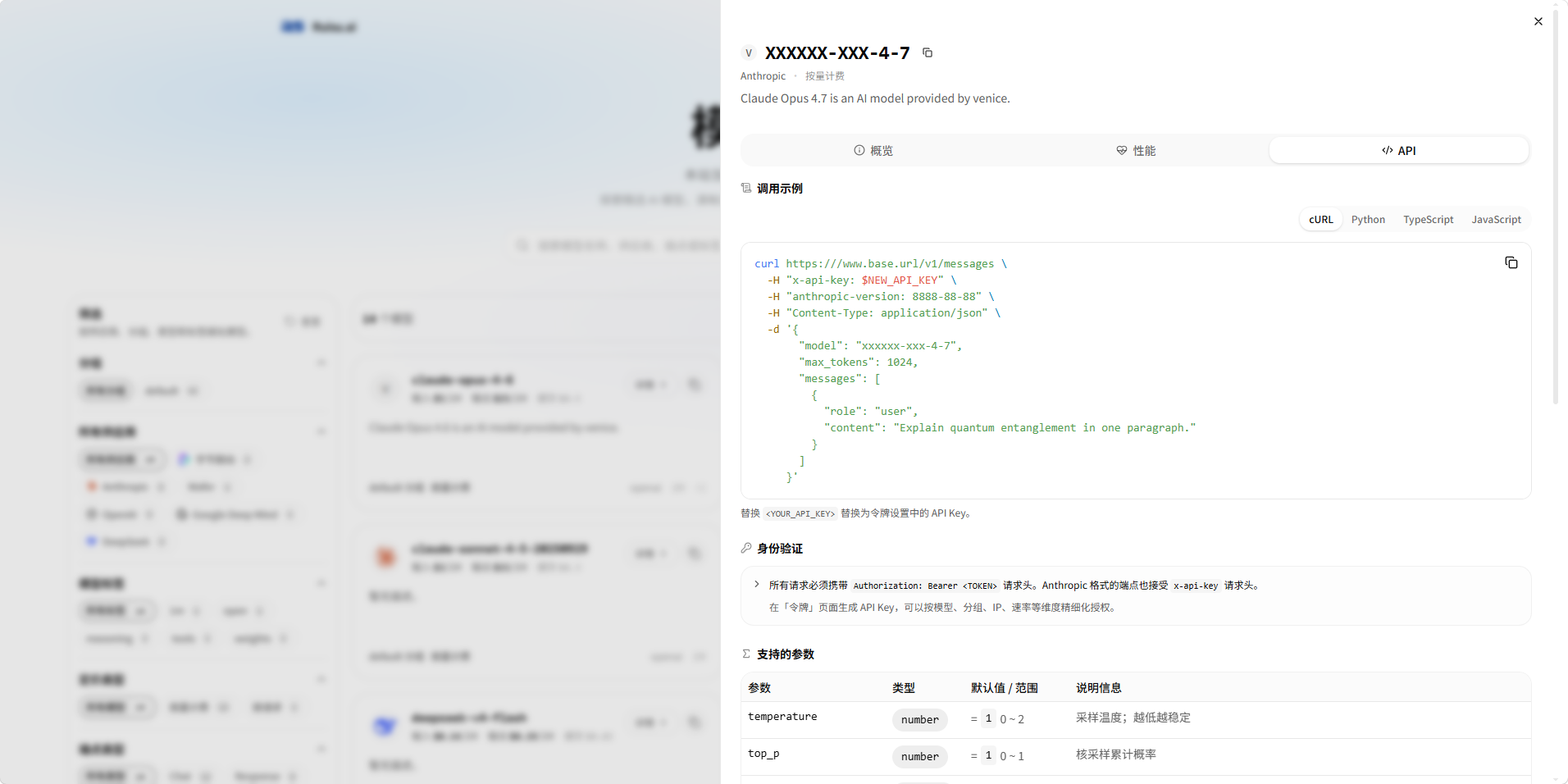Click the "参数" column header

(x=759, y=688)
